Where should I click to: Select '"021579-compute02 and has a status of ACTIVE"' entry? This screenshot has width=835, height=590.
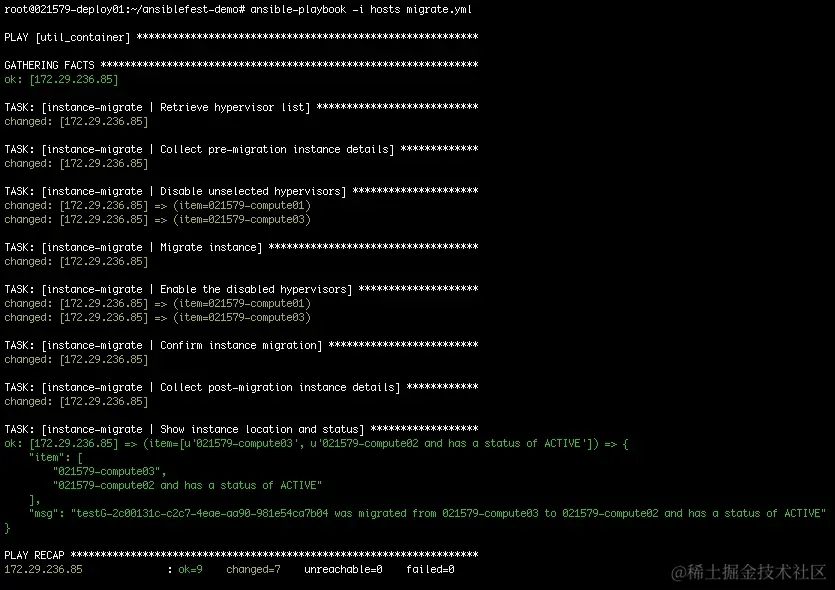(187, 486)
